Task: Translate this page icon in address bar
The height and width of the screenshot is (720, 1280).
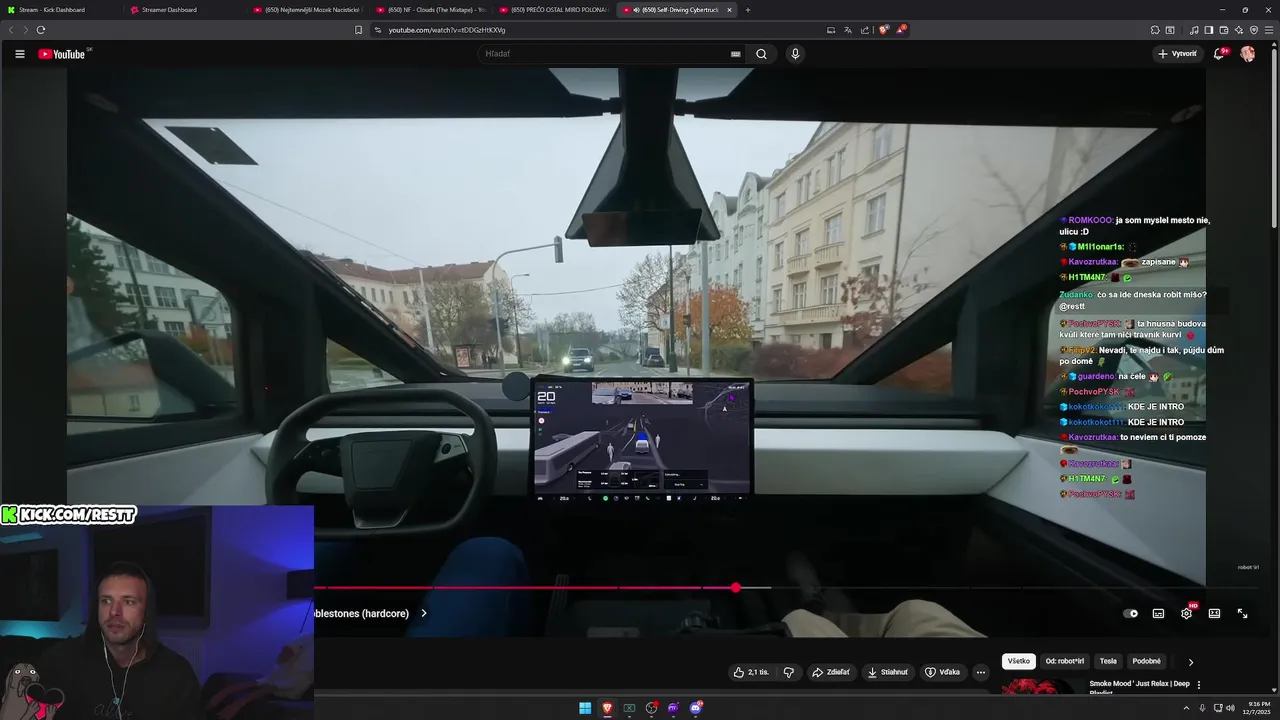Action: (847, 30)
